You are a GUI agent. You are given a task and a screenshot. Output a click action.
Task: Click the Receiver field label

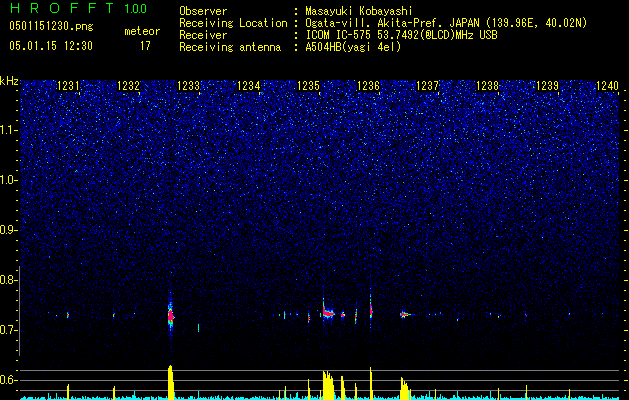(x=203, y=35)
